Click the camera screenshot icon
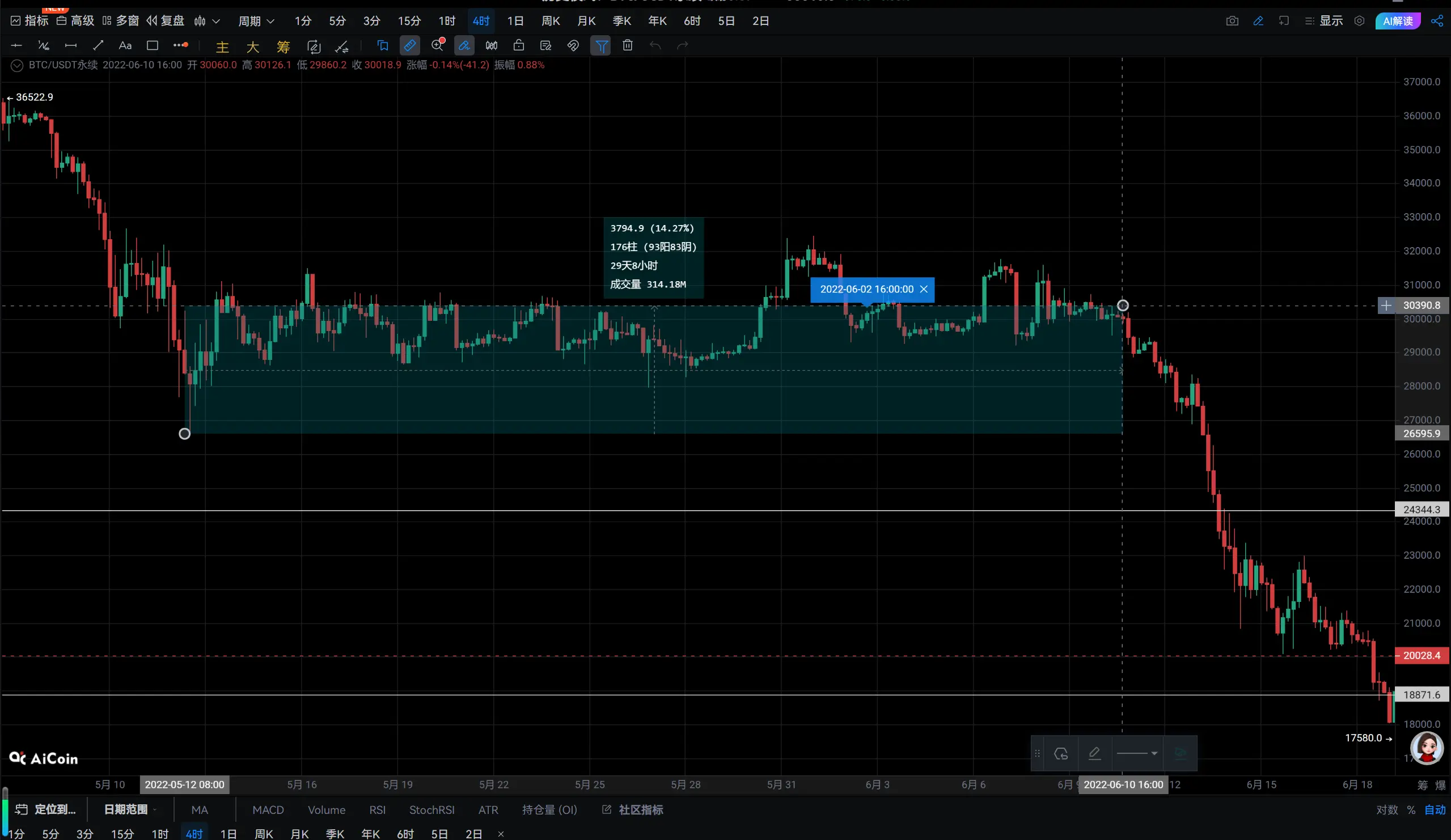The image size is (1451, 840). tap(1232, 22)
